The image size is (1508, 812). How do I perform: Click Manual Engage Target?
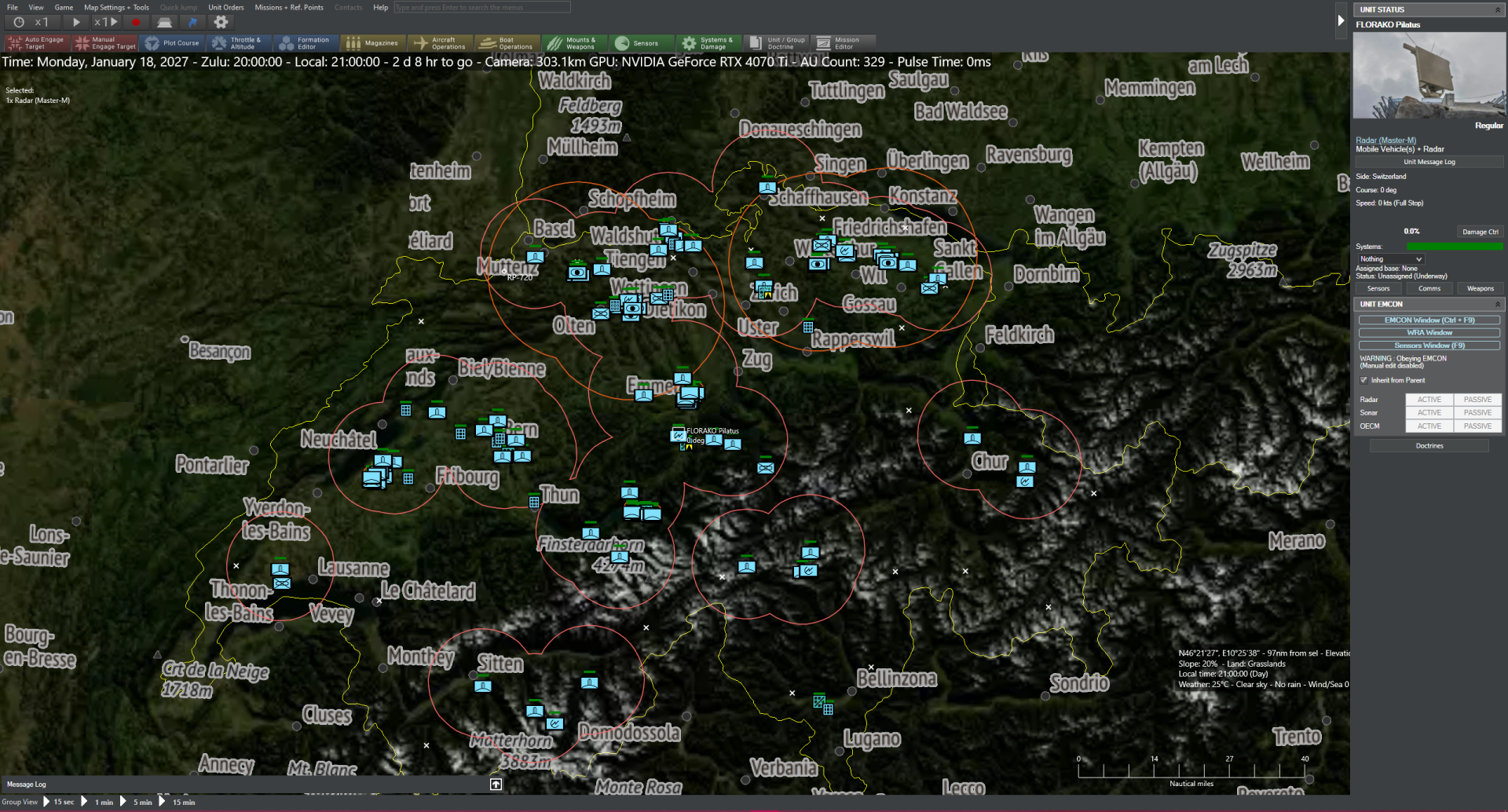105,43
